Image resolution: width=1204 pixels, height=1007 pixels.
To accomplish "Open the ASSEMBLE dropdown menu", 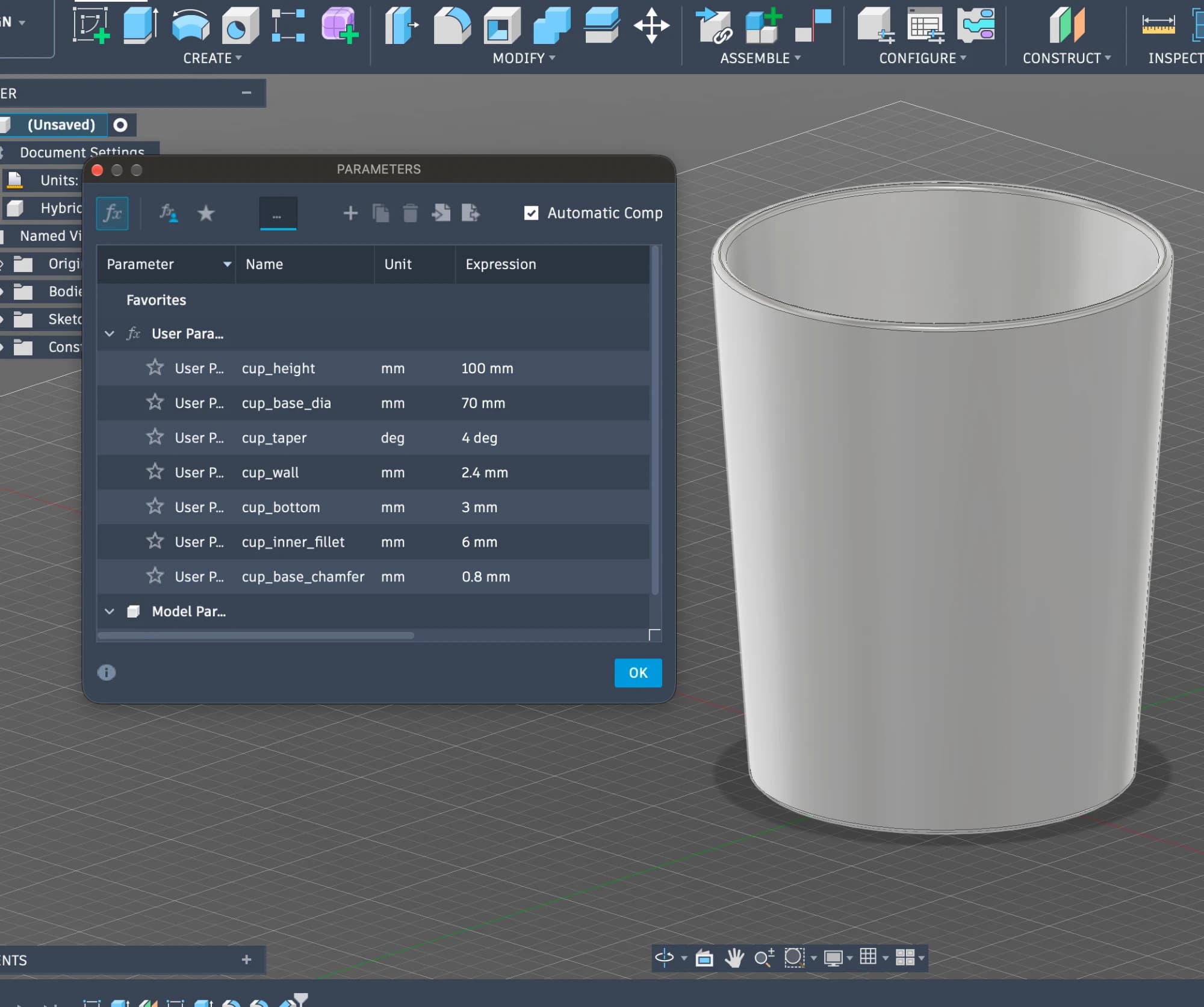I will 760,58.
